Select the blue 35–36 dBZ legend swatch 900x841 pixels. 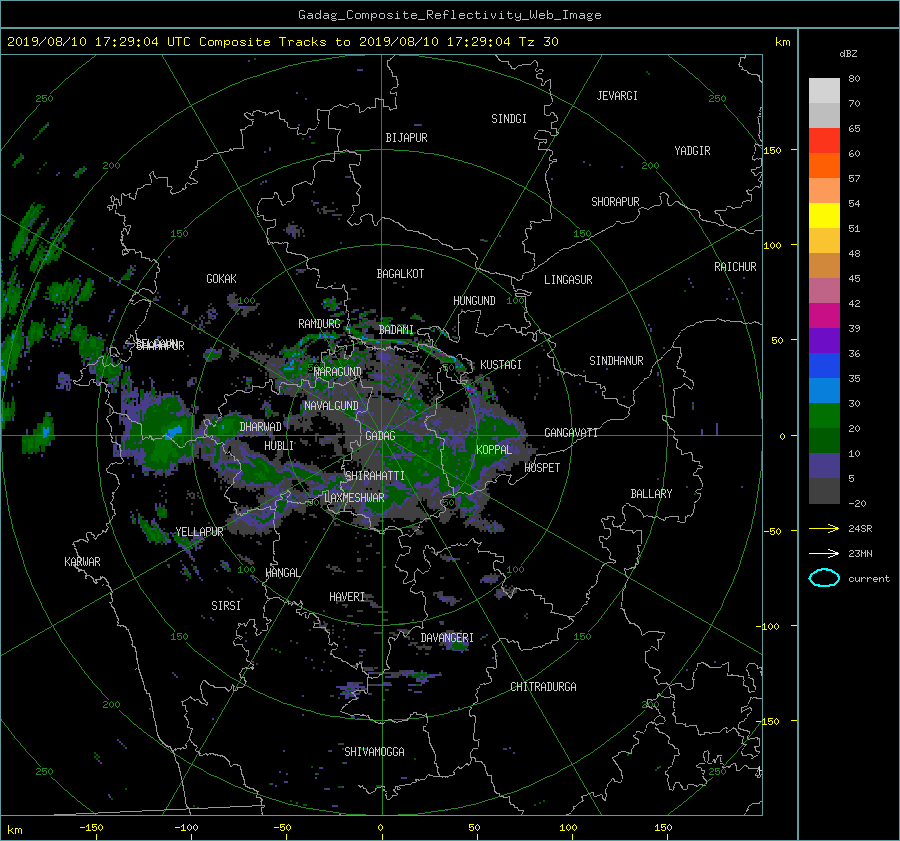coord(824,365)
